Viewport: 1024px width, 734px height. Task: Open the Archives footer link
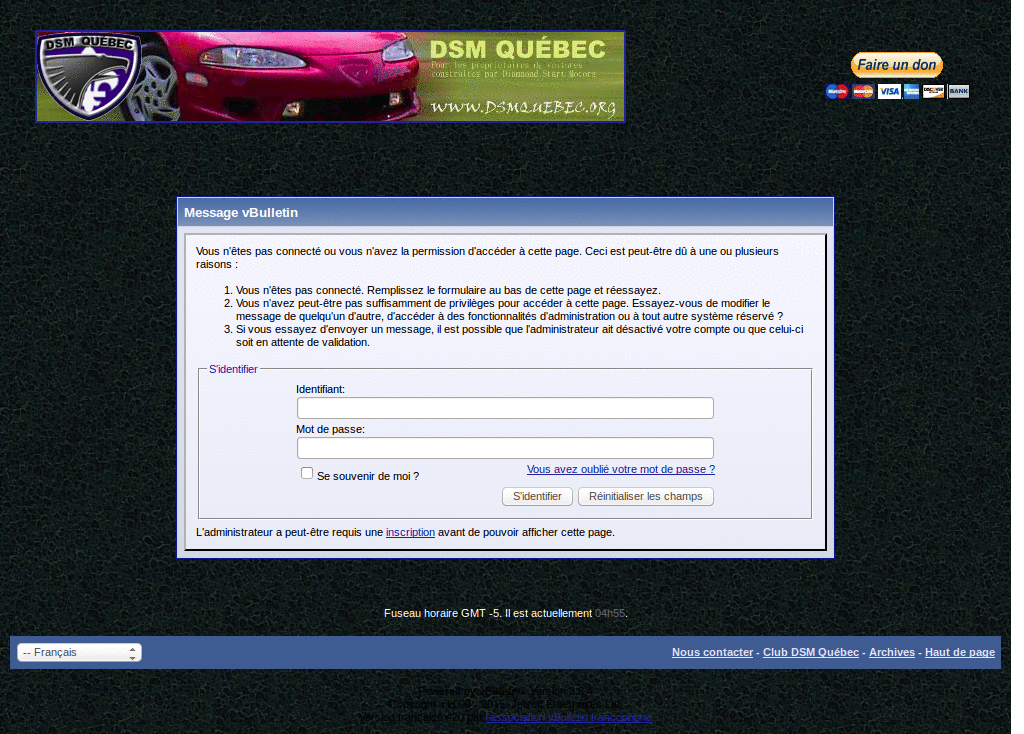pos(891,652)
